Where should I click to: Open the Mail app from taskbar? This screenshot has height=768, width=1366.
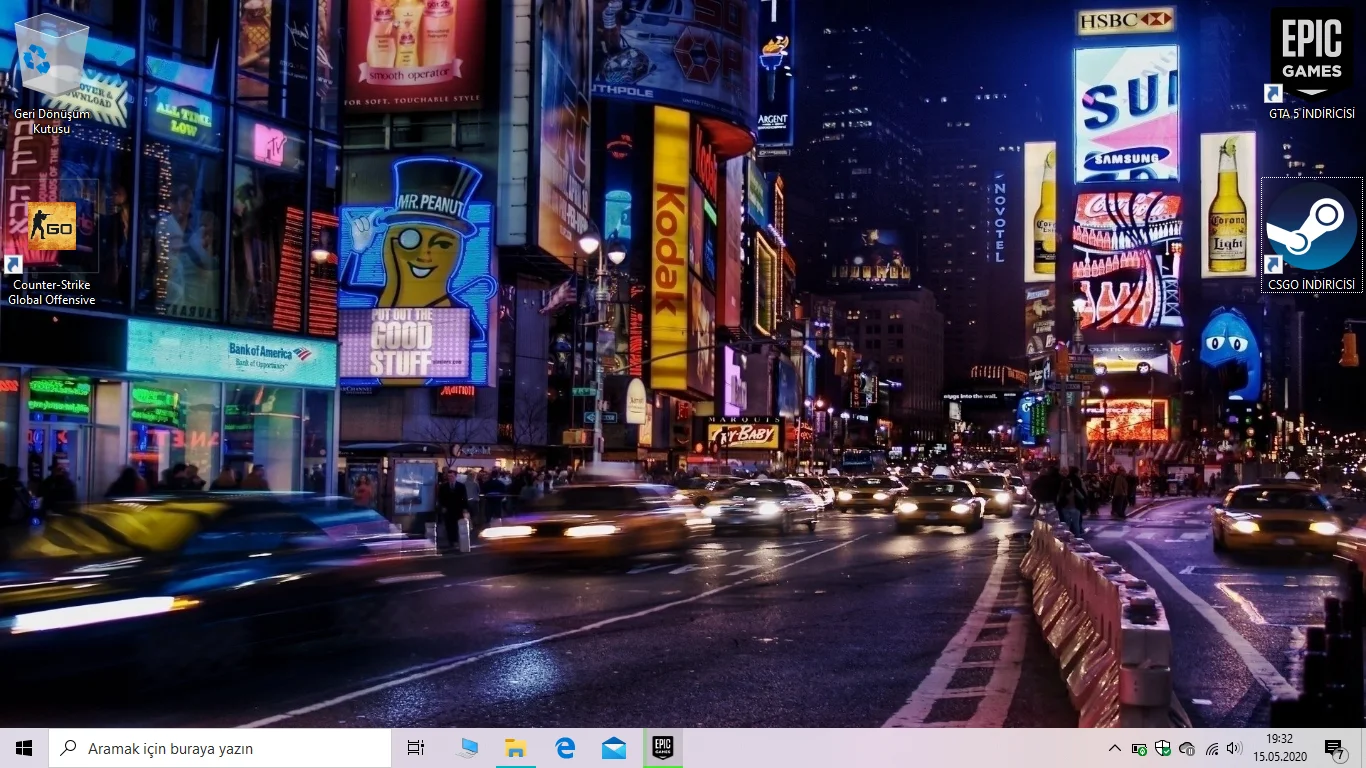[x=614, y=748]
